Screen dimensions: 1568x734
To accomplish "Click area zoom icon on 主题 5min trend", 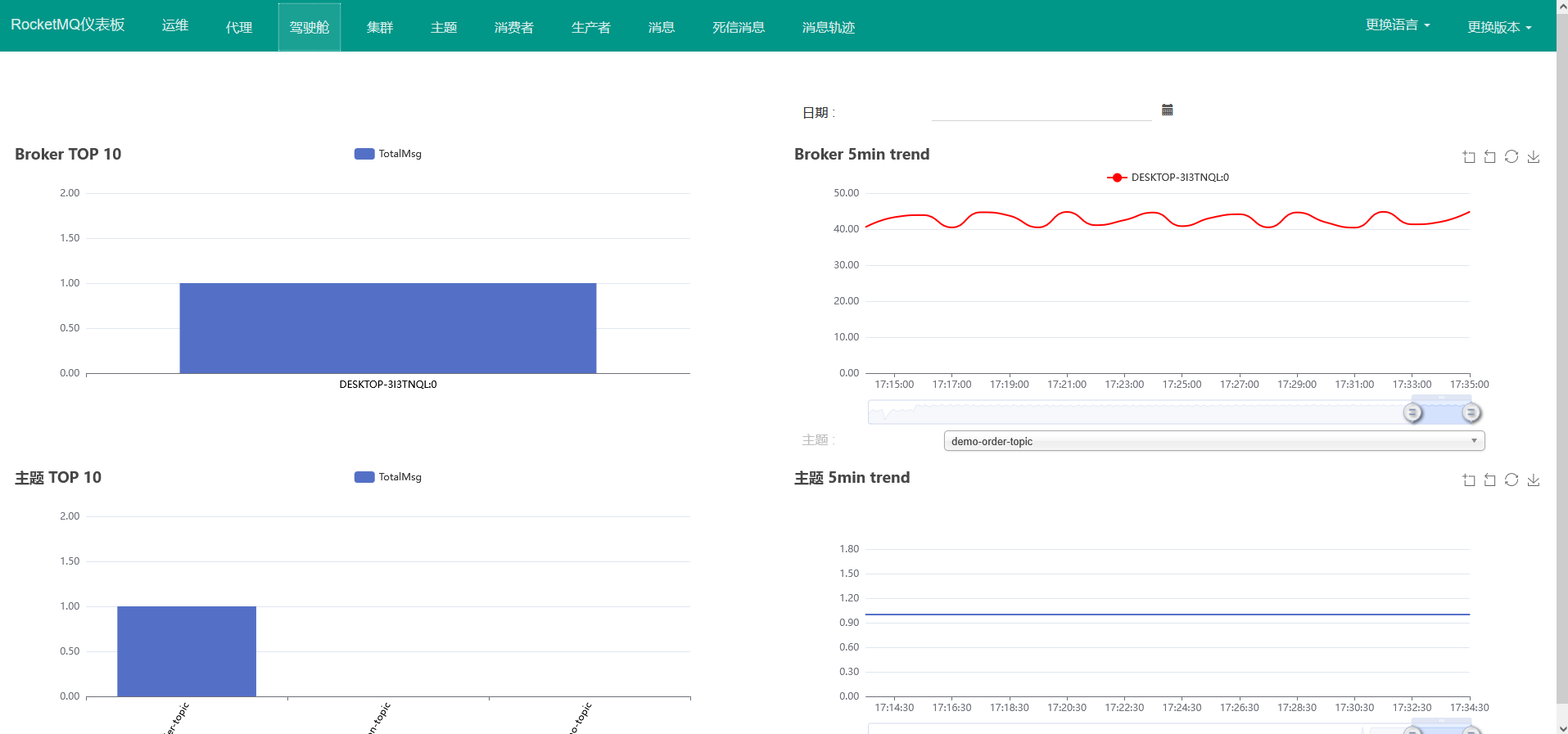I will point(1469,480).
